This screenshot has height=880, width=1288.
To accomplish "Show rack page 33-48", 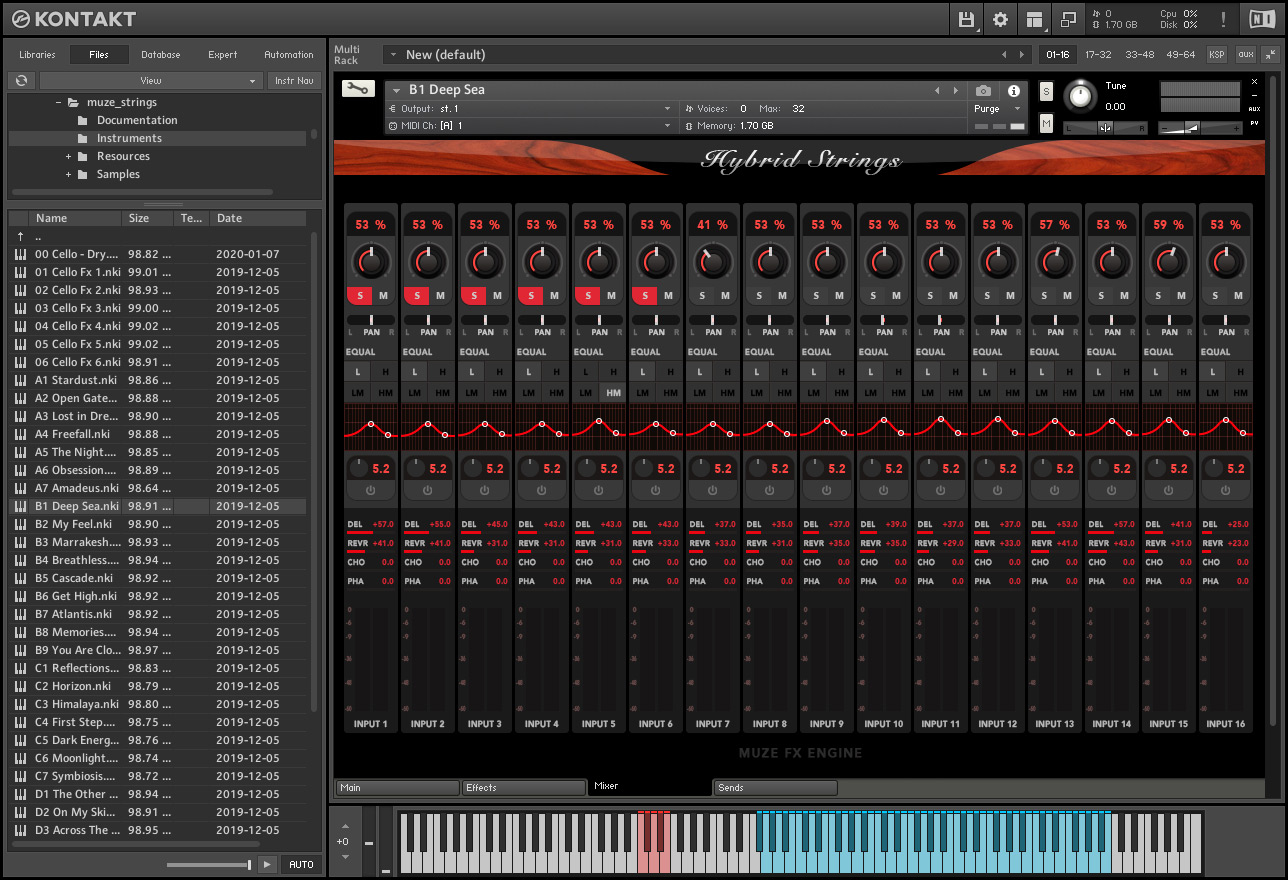I will pyautogui.click(x=1139, y=55).
